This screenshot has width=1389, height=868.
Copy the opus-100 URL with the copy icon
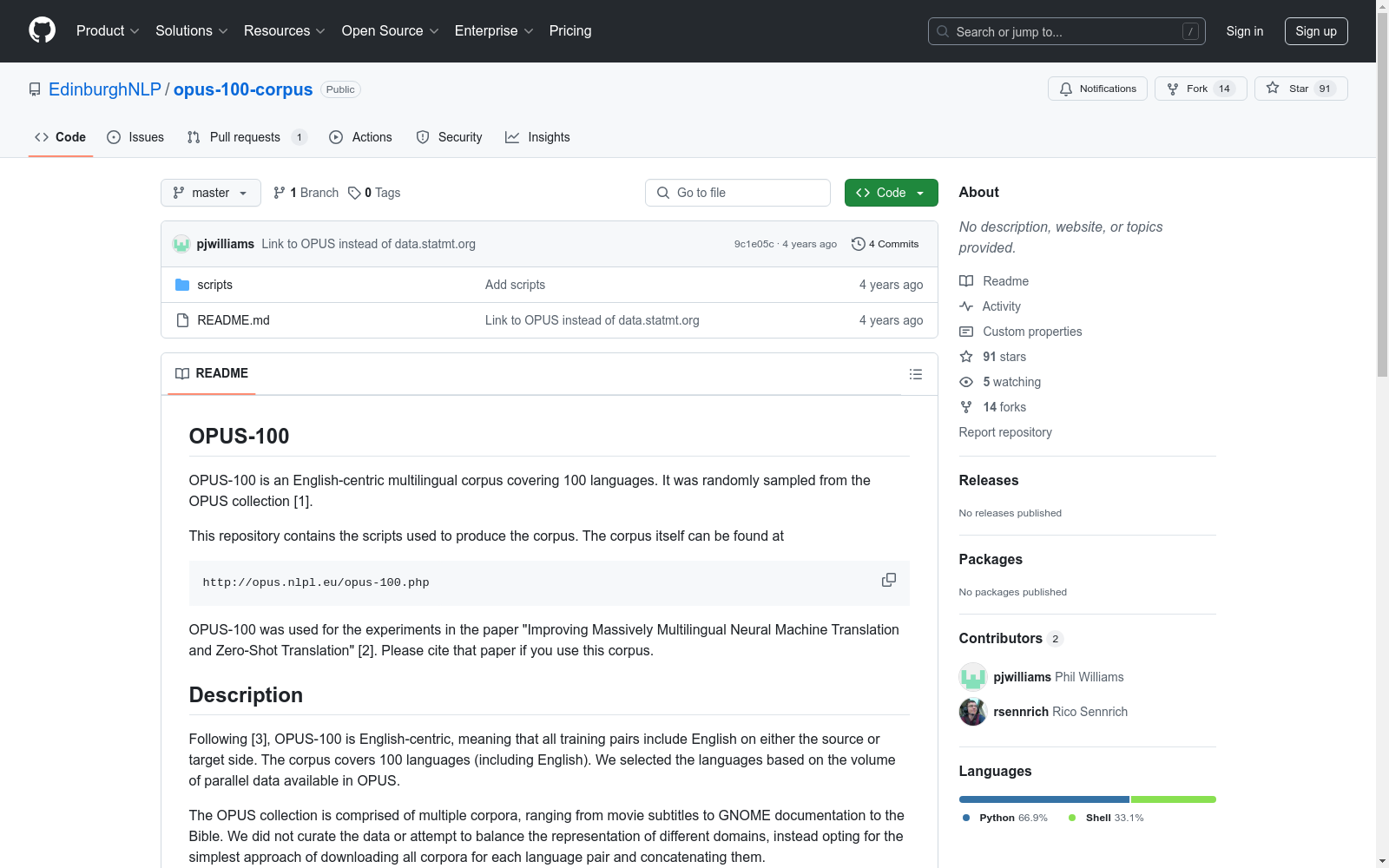[x=889, y=580]
